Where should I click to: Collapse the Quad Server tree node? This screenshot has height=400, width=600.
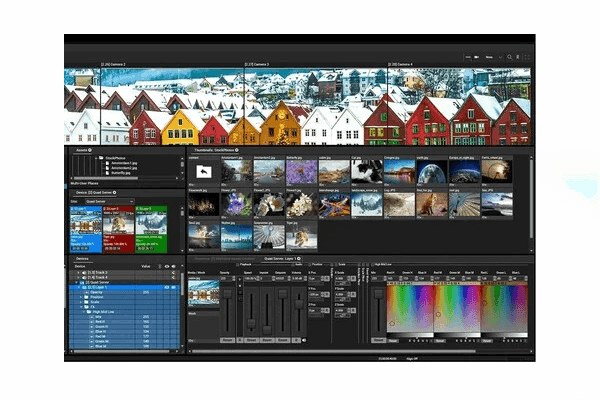(x=77, y=282)
